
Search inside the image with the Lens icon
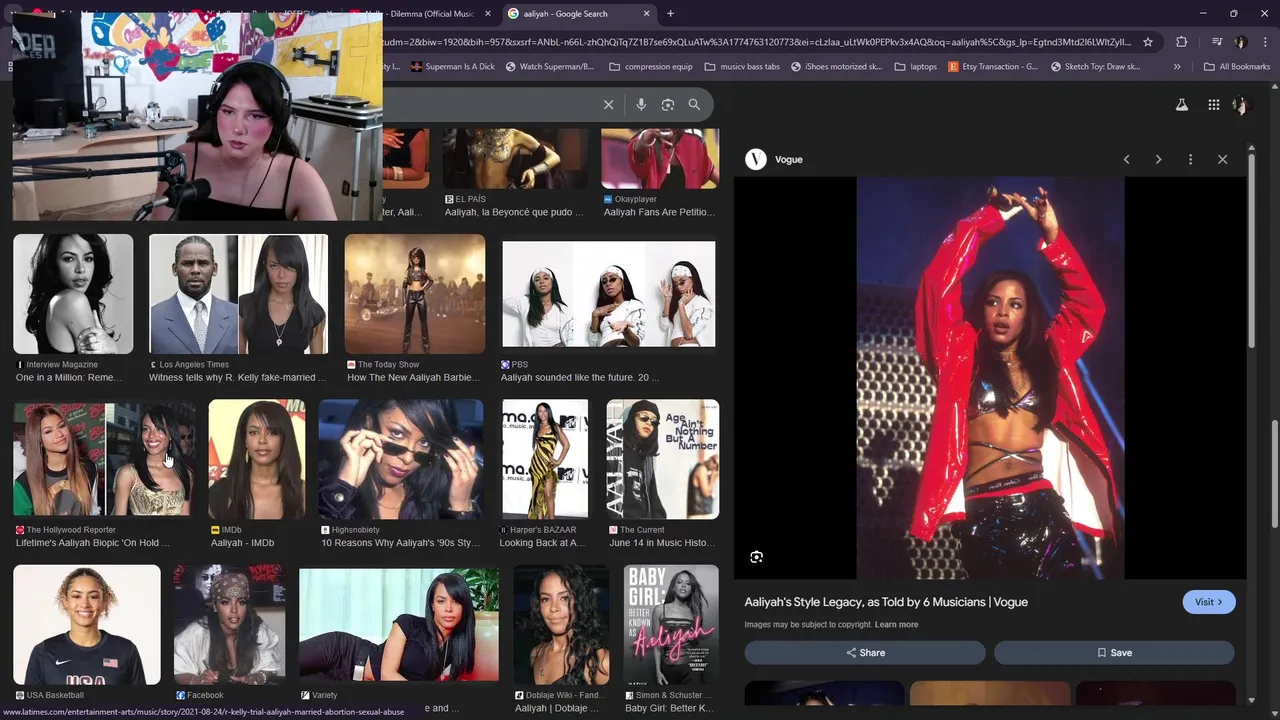[757, 557]
